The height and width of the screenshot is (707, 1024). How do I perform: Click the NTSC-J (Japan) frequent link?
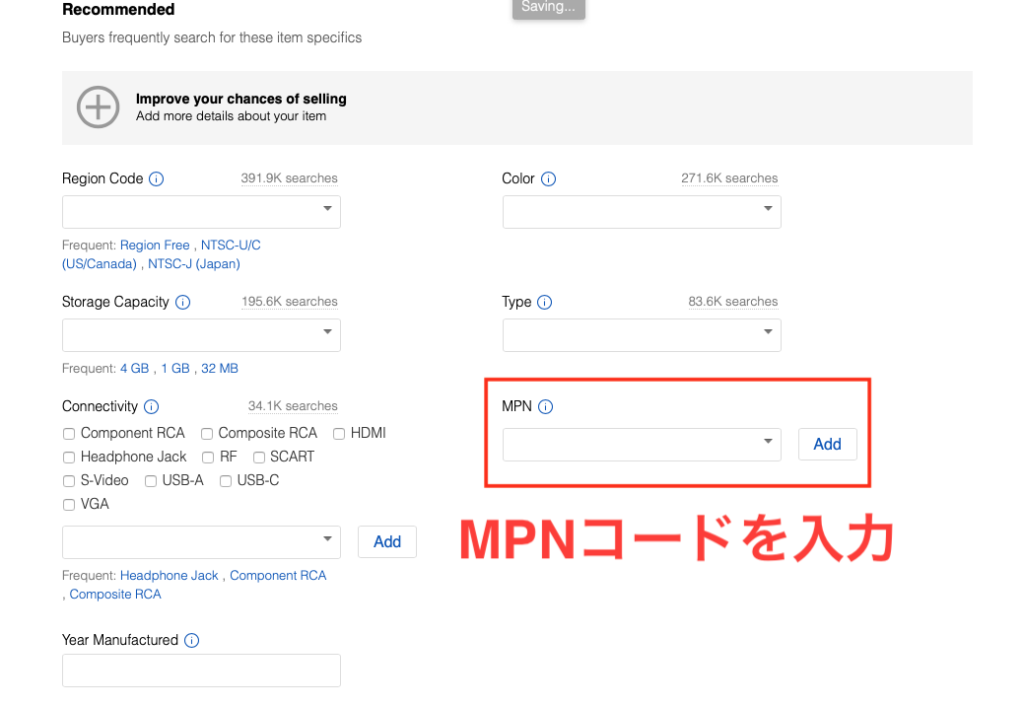click(x=194, y=263)
